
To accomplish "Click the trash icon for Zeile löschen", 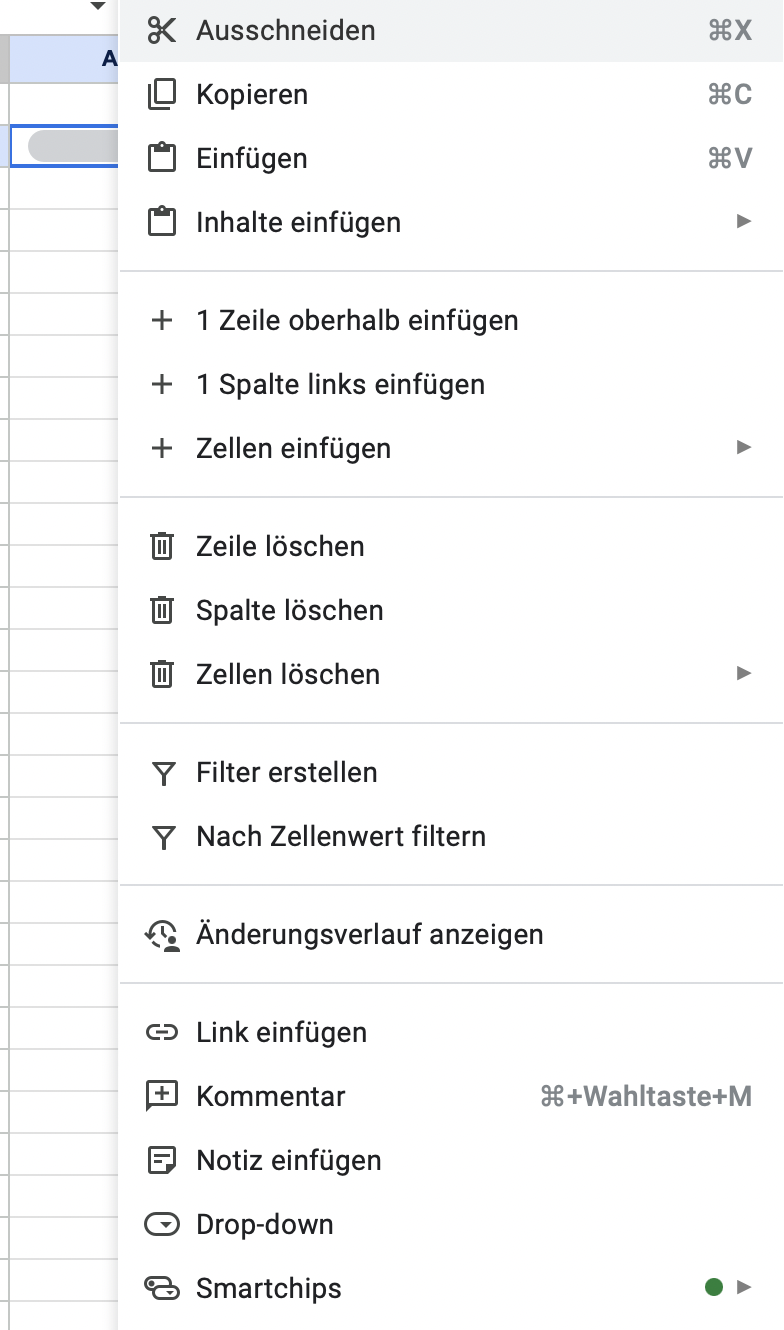I will tap(161, 547).
